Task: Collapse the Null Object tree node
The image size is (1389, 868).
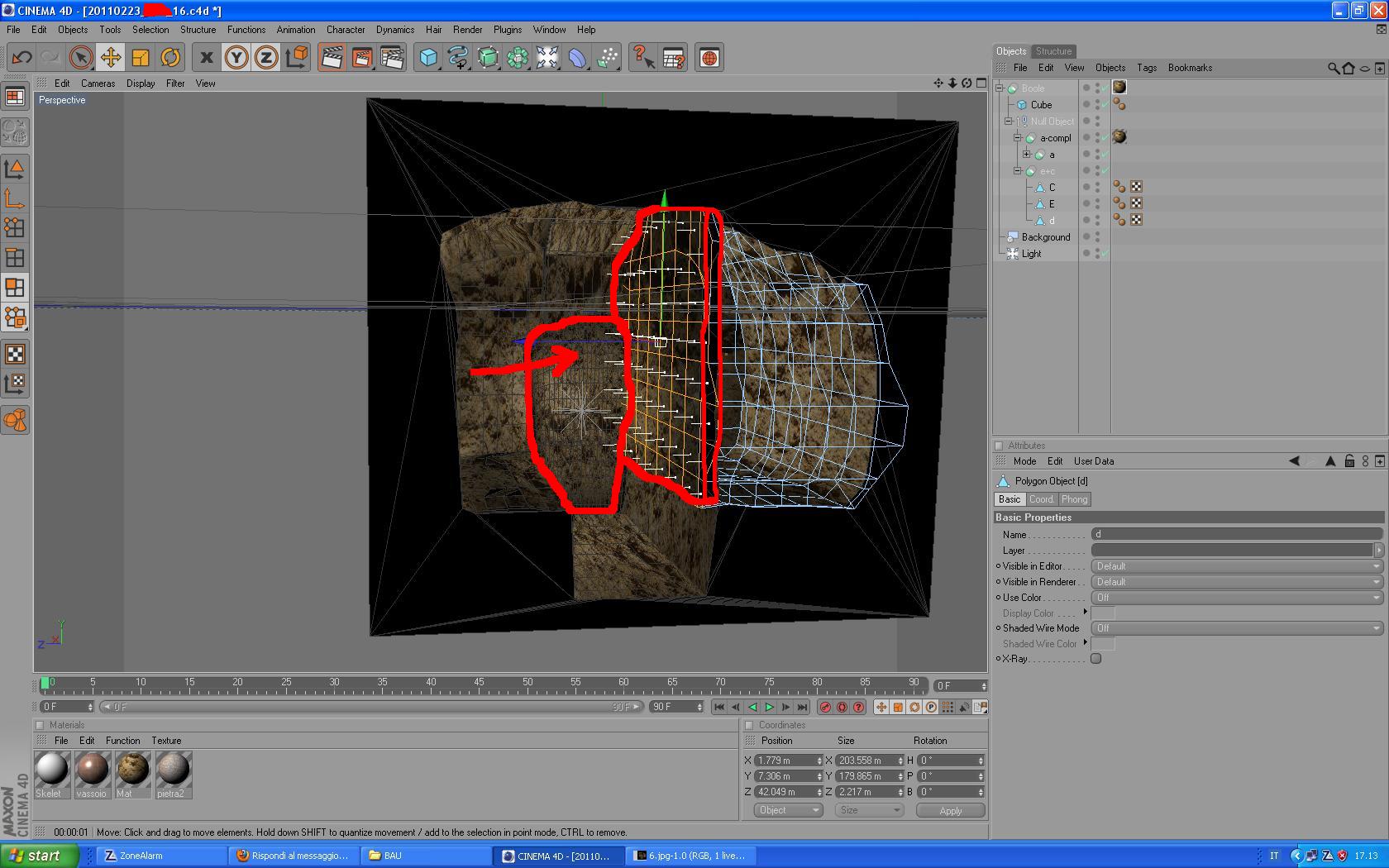Action: tap(1009, 122)
